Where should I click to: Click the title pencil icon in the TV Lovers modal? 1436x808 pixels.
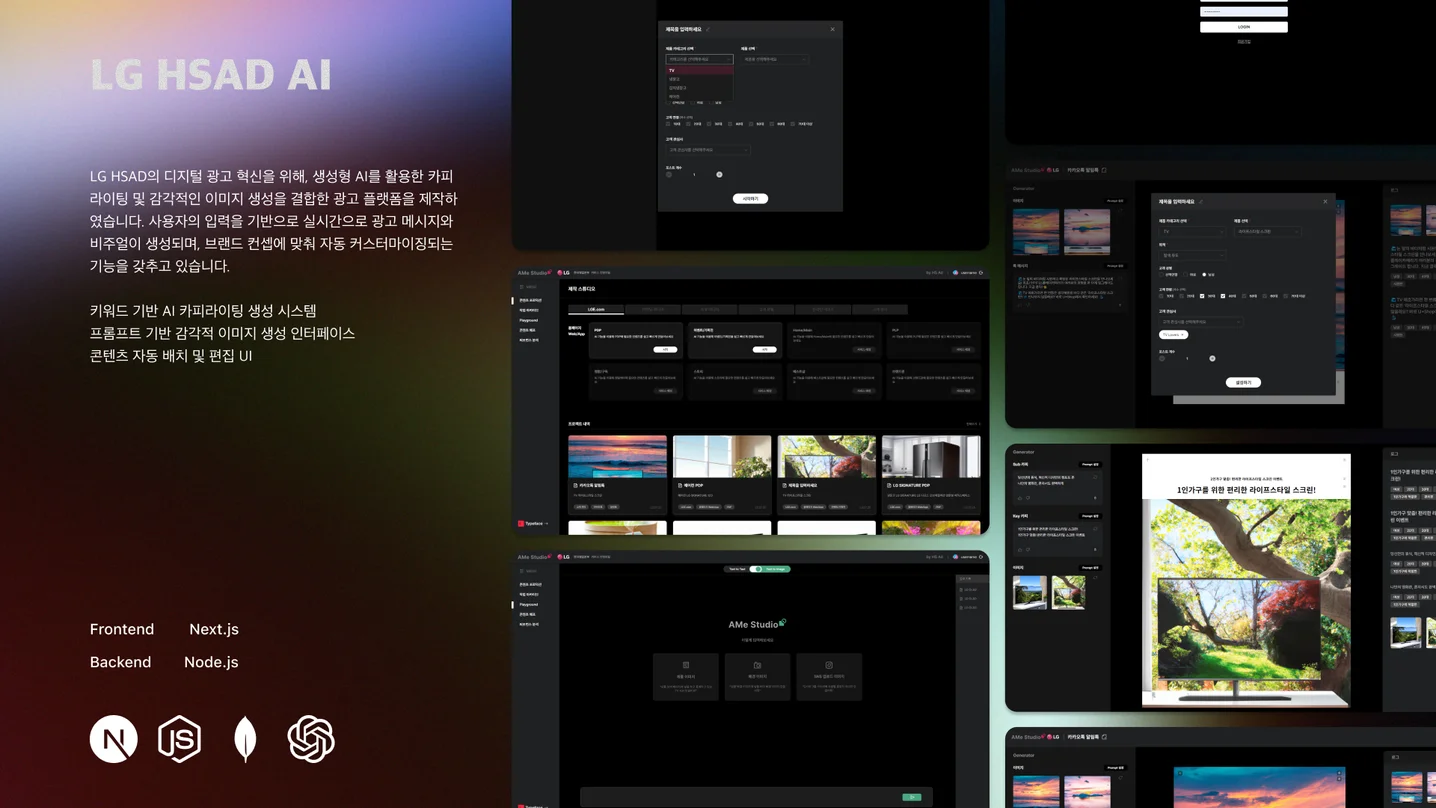pyautogui.click(x=1201, y=202)
